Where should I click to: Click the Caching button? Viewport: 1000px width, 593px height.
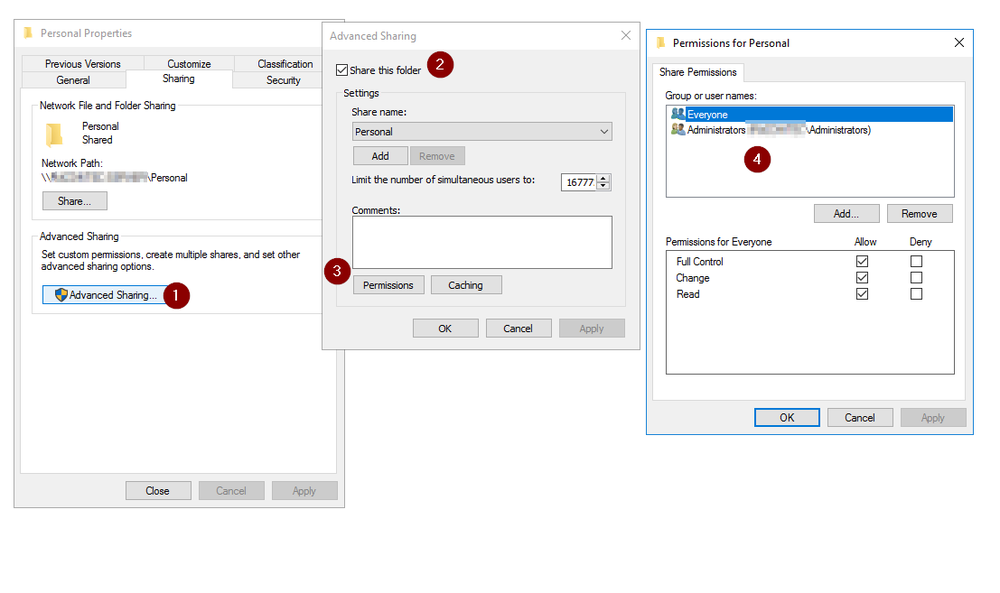tap(465, 285)
